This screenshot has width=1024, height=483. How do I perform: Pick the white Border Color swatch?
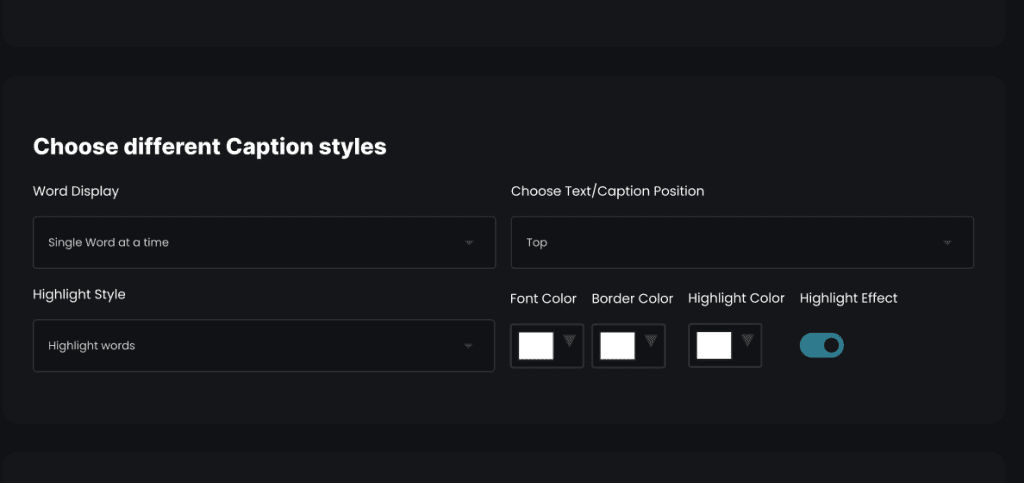point(617,345)
